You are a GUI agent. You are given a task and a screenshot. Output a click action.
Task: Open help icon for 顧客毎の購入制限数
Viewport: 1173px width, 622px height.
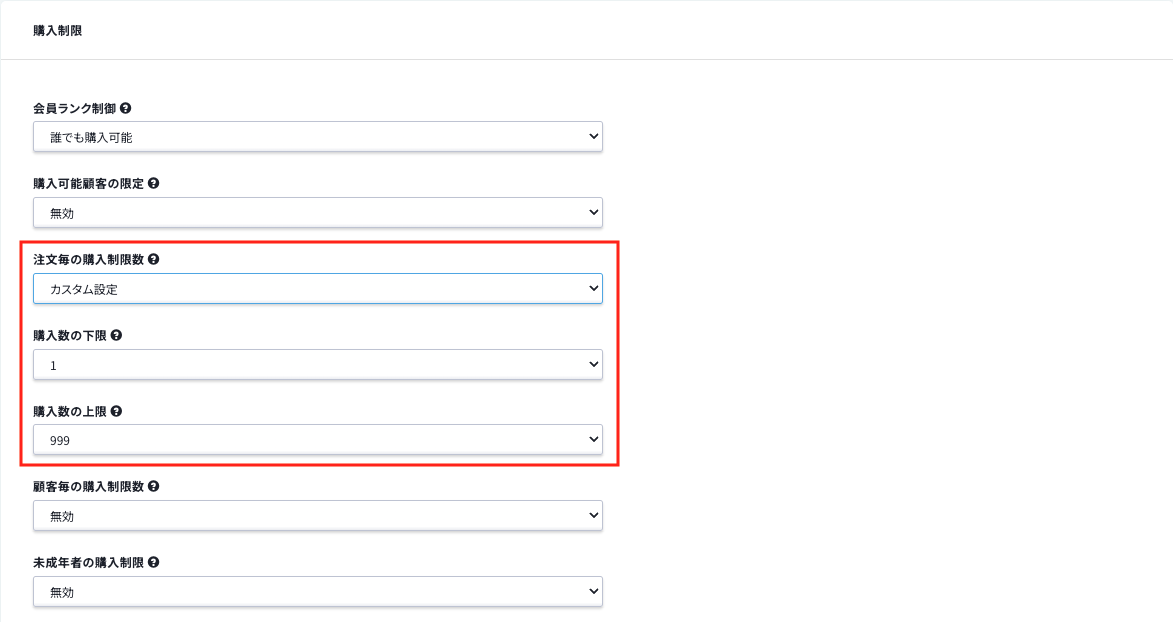[x=153, y=487]
